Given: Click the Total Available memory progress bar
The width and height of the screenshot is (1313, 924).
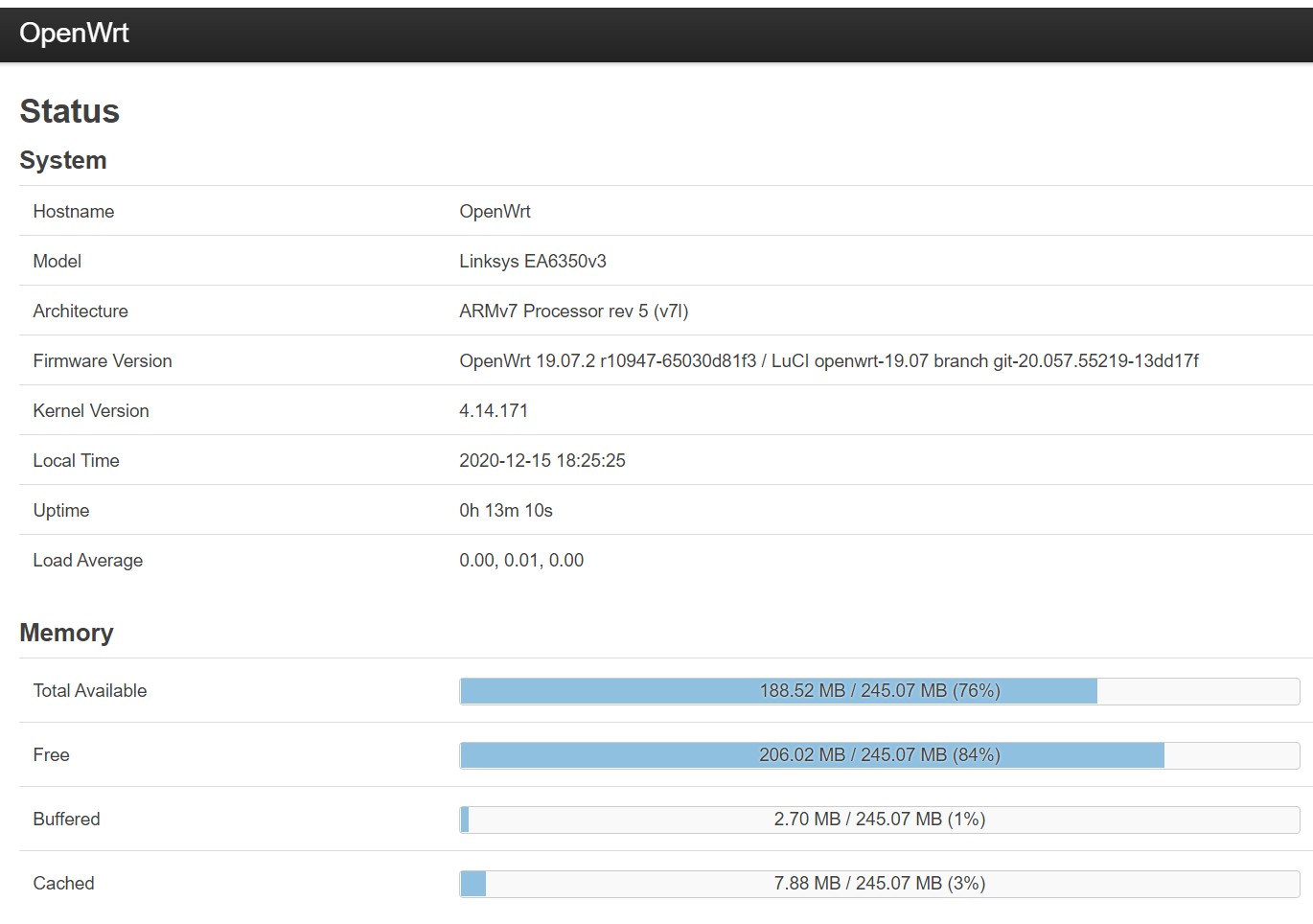Looking at the screenshot, I should [880, 691].
